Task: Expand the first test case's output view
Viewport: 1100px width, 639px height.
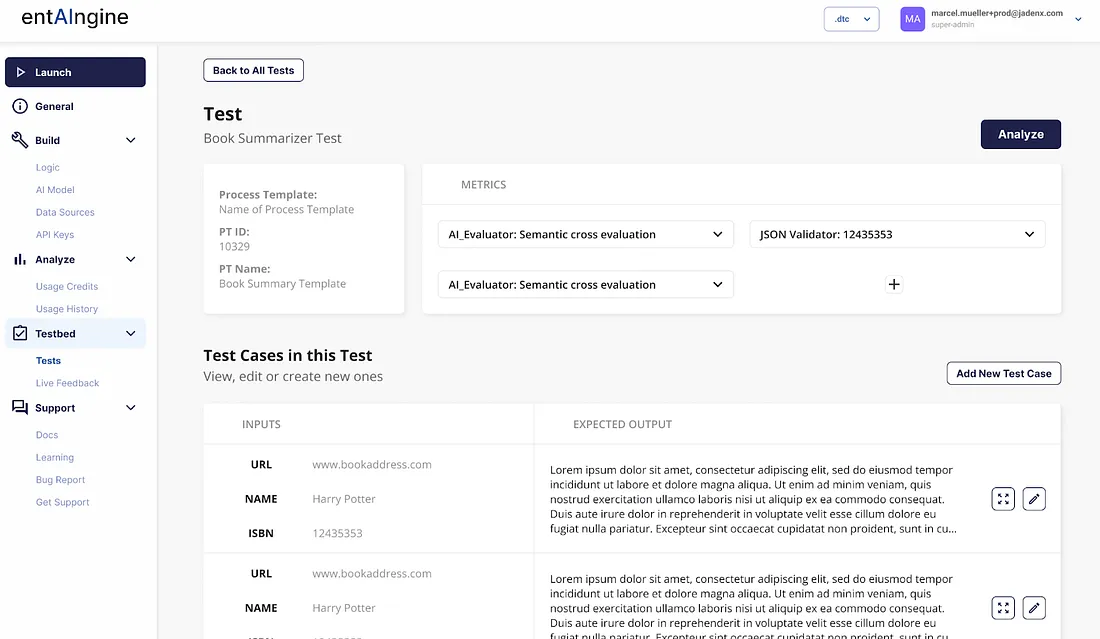Action: click(1003, 499)
